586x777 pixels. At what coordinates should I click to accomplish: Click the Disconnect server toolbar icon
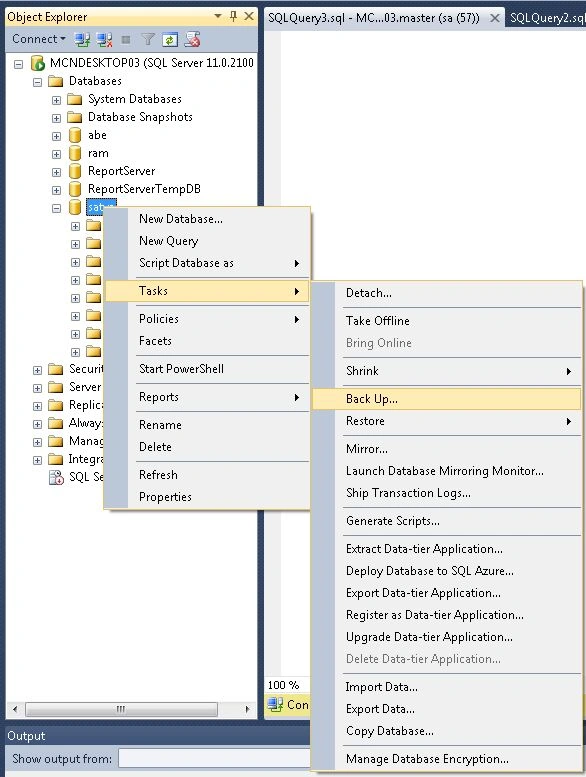104,39
